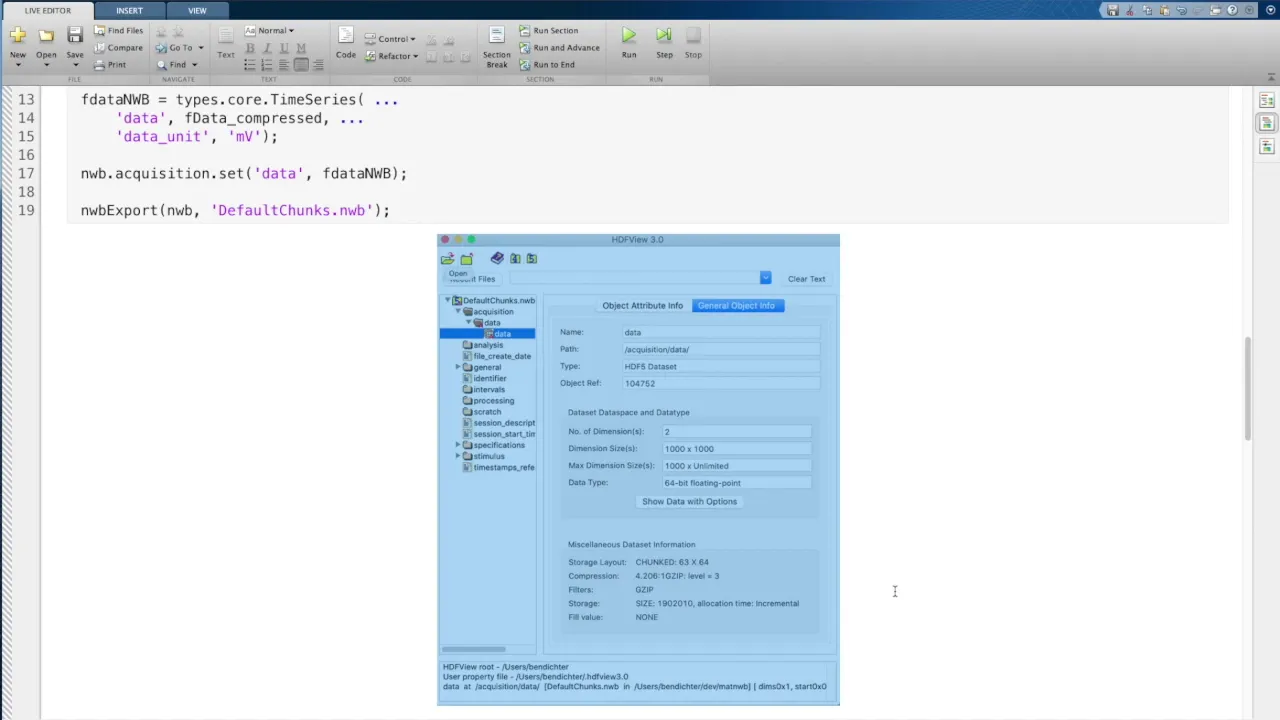This screenshot has width=1280, height=720.
Task: Toggle Italic formatting
Action: [x=267, y=48]
